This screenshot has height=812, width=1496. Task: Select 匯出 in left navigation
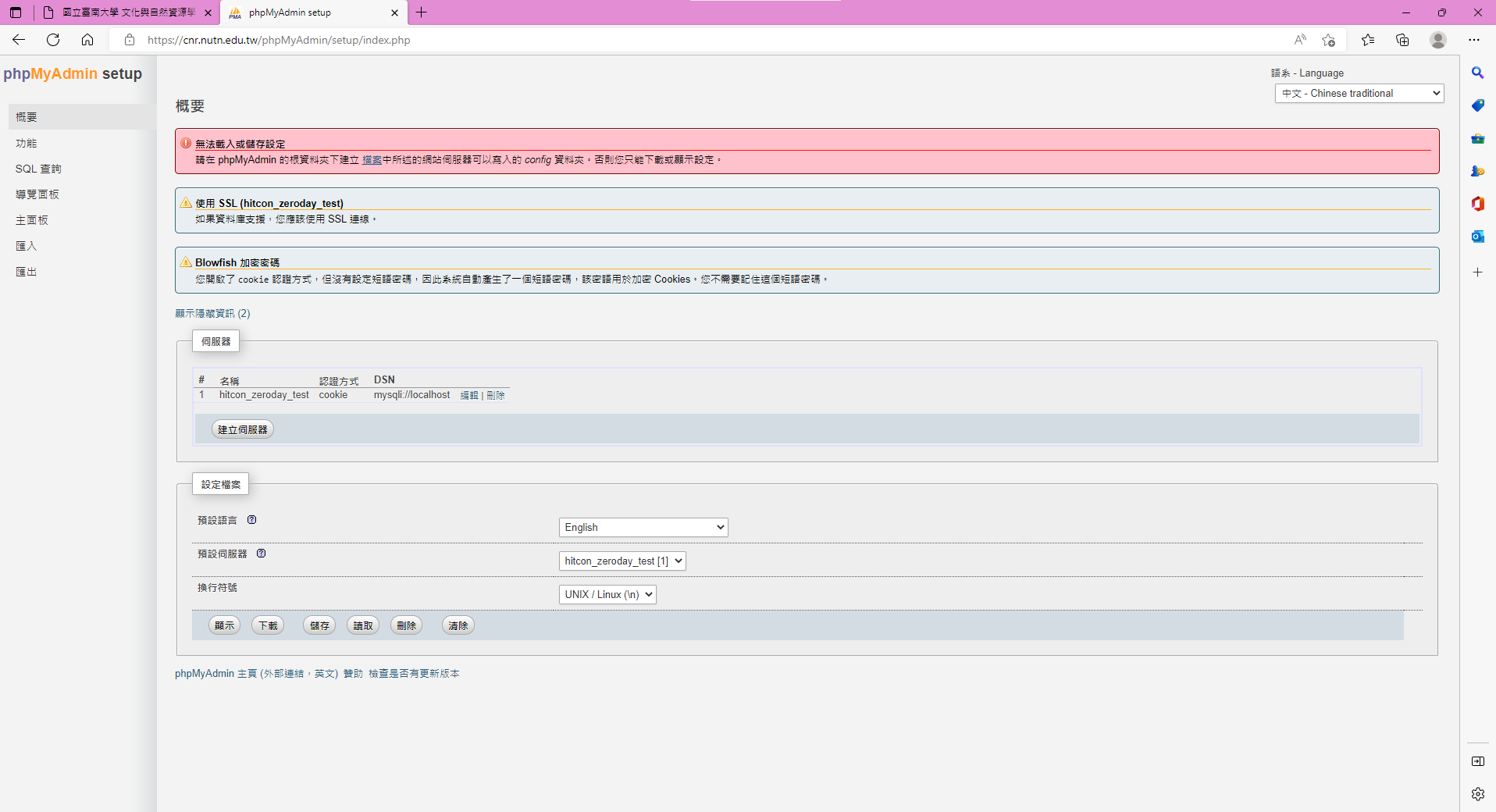click(27, 272)
